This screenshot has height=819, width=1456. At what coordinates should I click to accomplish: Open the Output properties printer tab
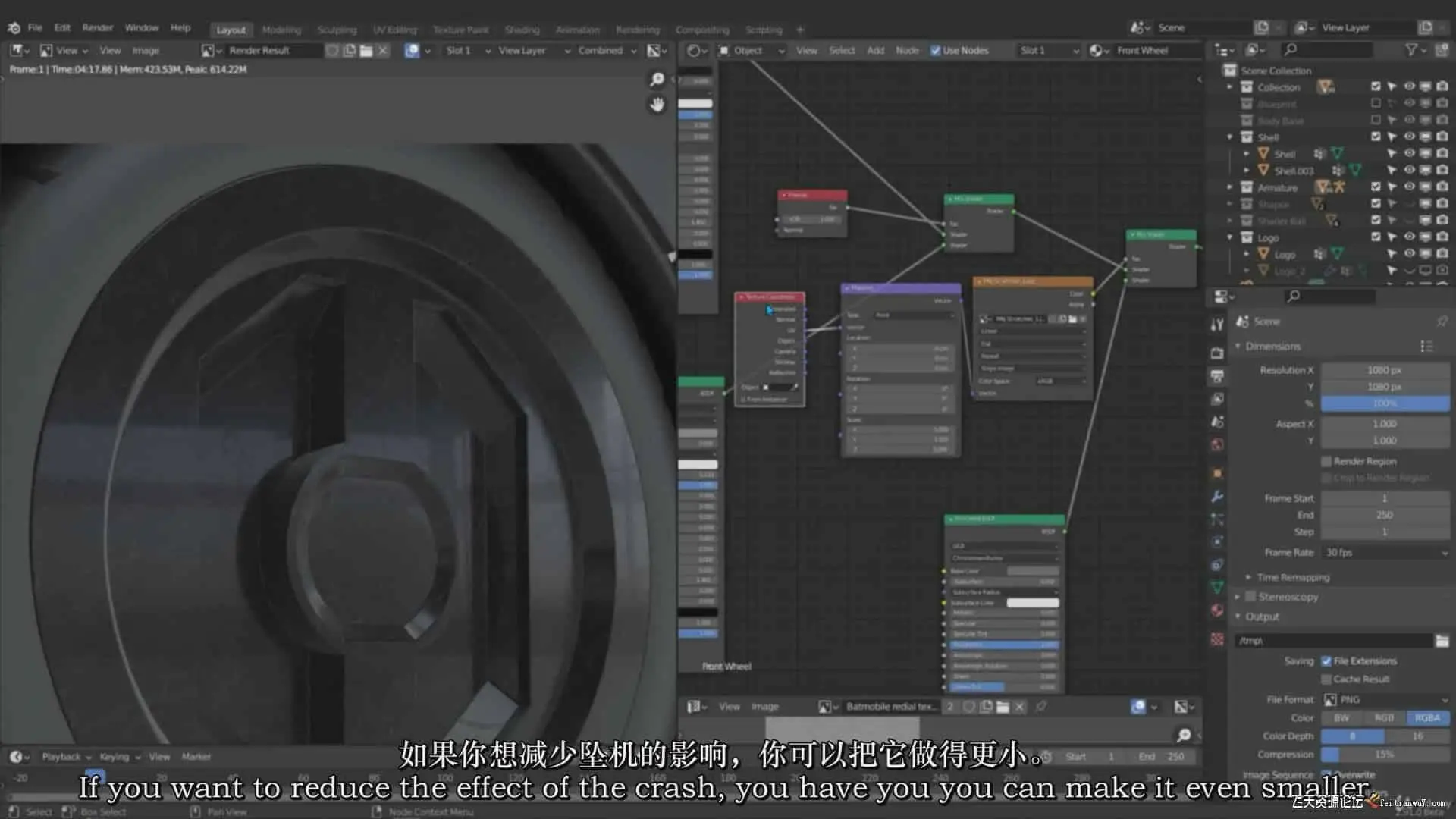point(1217,376)
